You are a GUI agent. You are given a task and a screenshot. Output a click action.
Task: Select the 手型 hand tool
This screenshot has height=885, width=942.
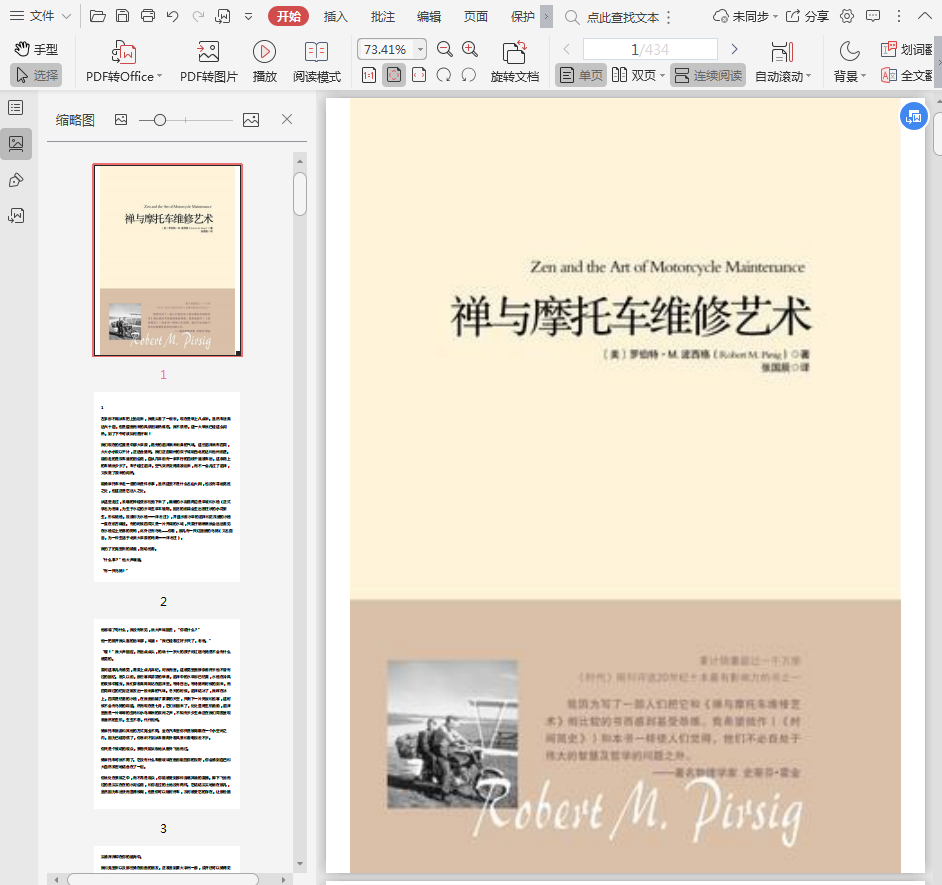tap(36, 49)
